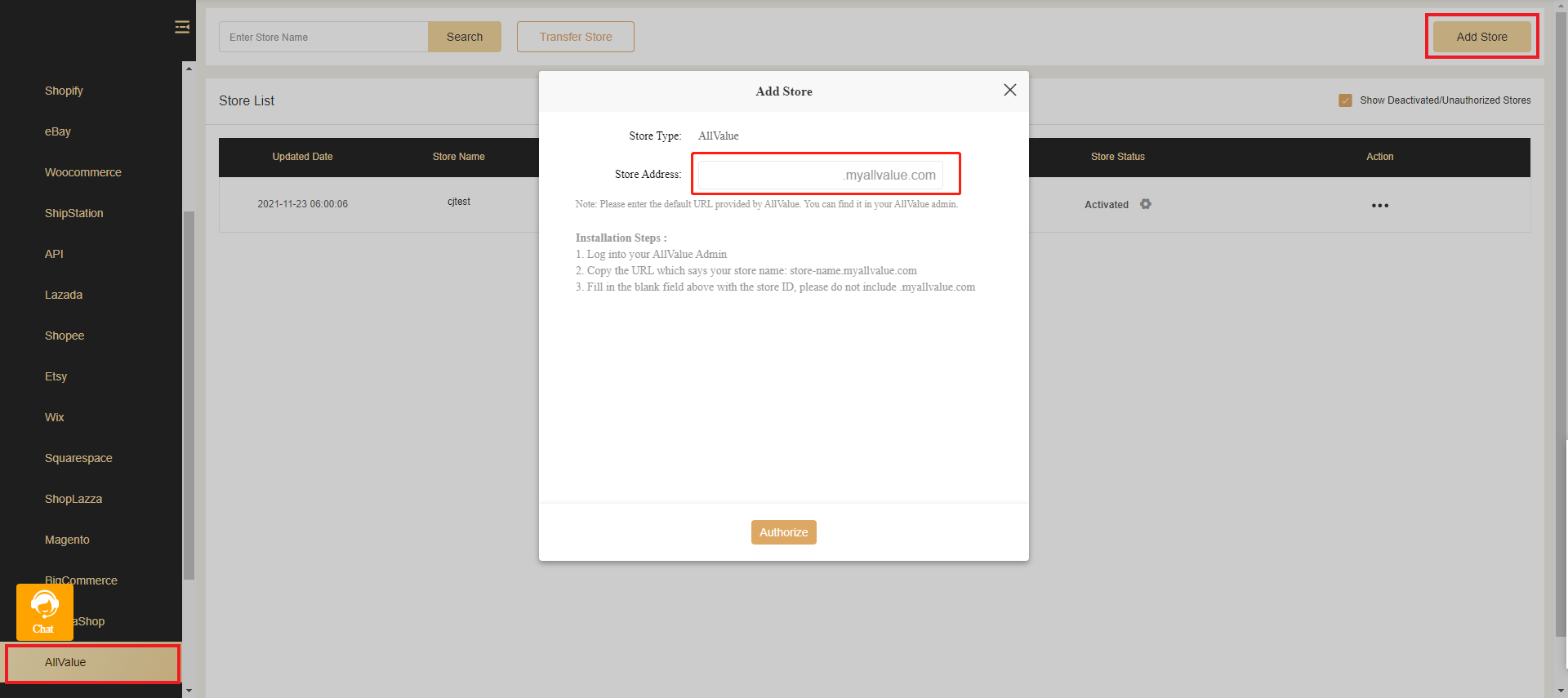Close the Add Store dialog

(x=1009, y=91)
